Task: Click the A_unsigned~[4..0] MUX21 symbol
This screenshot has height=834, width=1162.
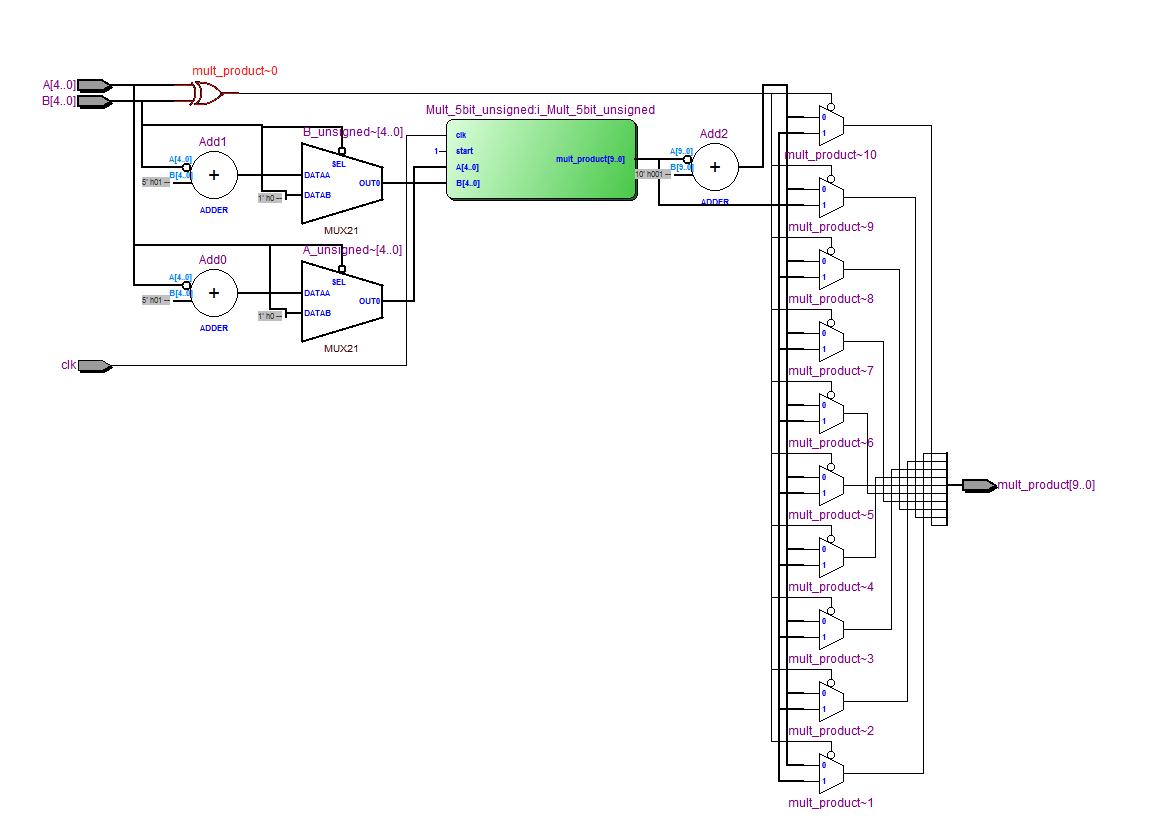Action: 342,301
